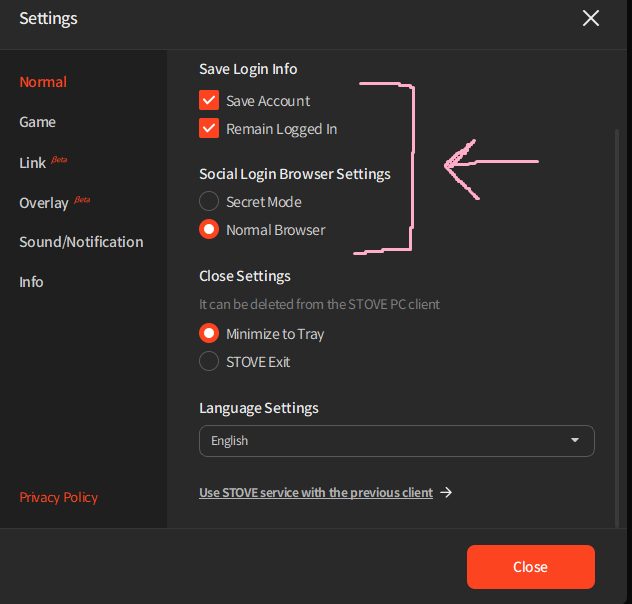Switch to the Game settings tab
The width and height of the screenshot is (632, 604).
coord(37,122)
